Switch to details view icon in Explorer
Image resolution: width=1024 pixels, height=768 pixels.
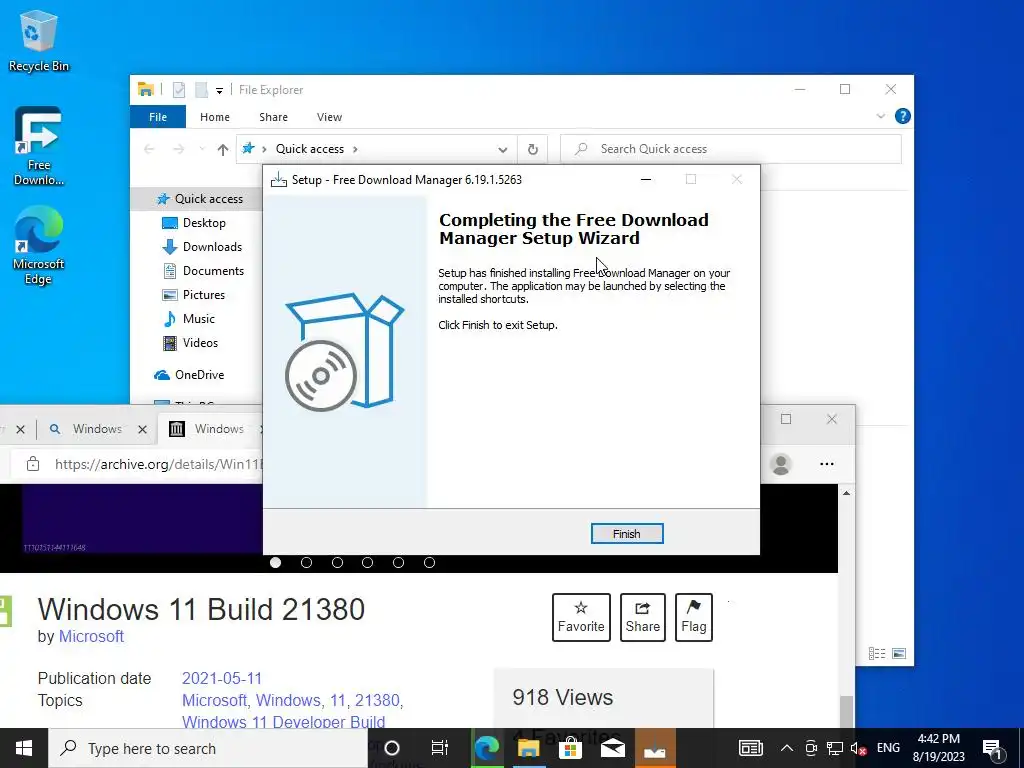pos(877,654)
